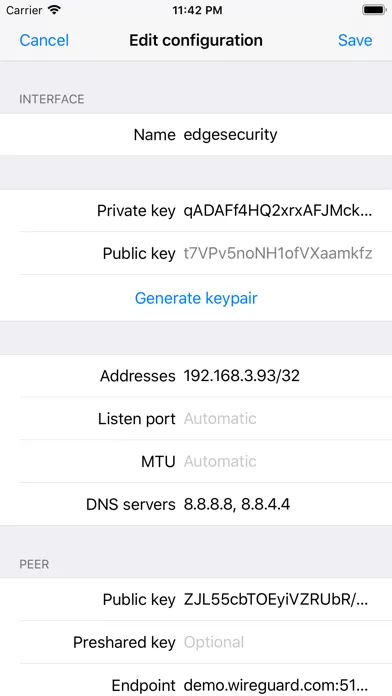Screen dimensions: 392x696
Task: Tap the battery icon in status bar
Action: (x=374, y=10)
